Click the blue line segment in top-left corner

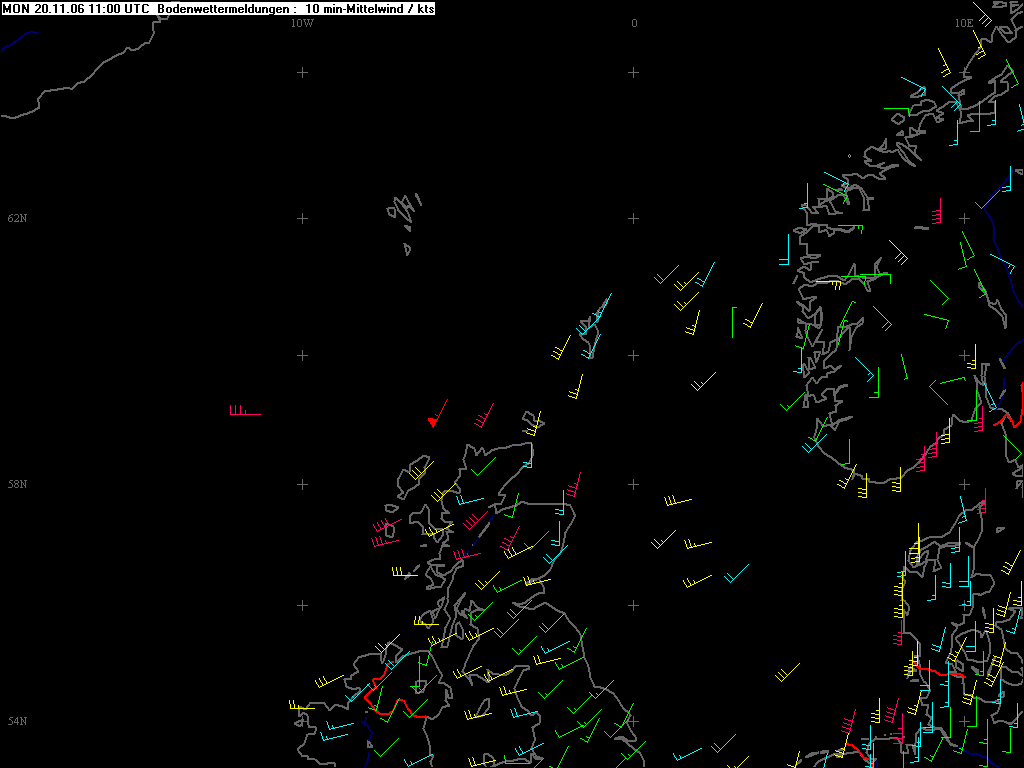(x=18, y=40)
